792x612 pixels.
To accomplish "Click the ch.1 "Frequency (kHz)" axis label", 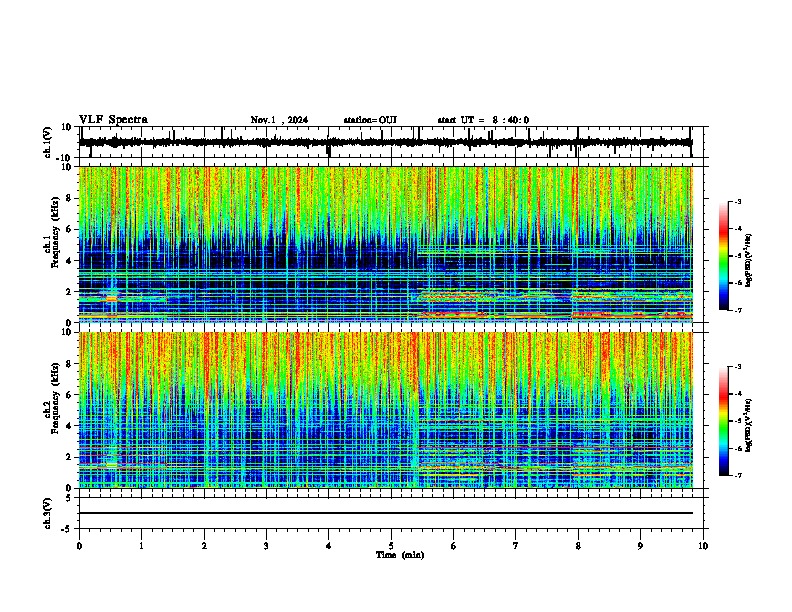I will [55, 233].
